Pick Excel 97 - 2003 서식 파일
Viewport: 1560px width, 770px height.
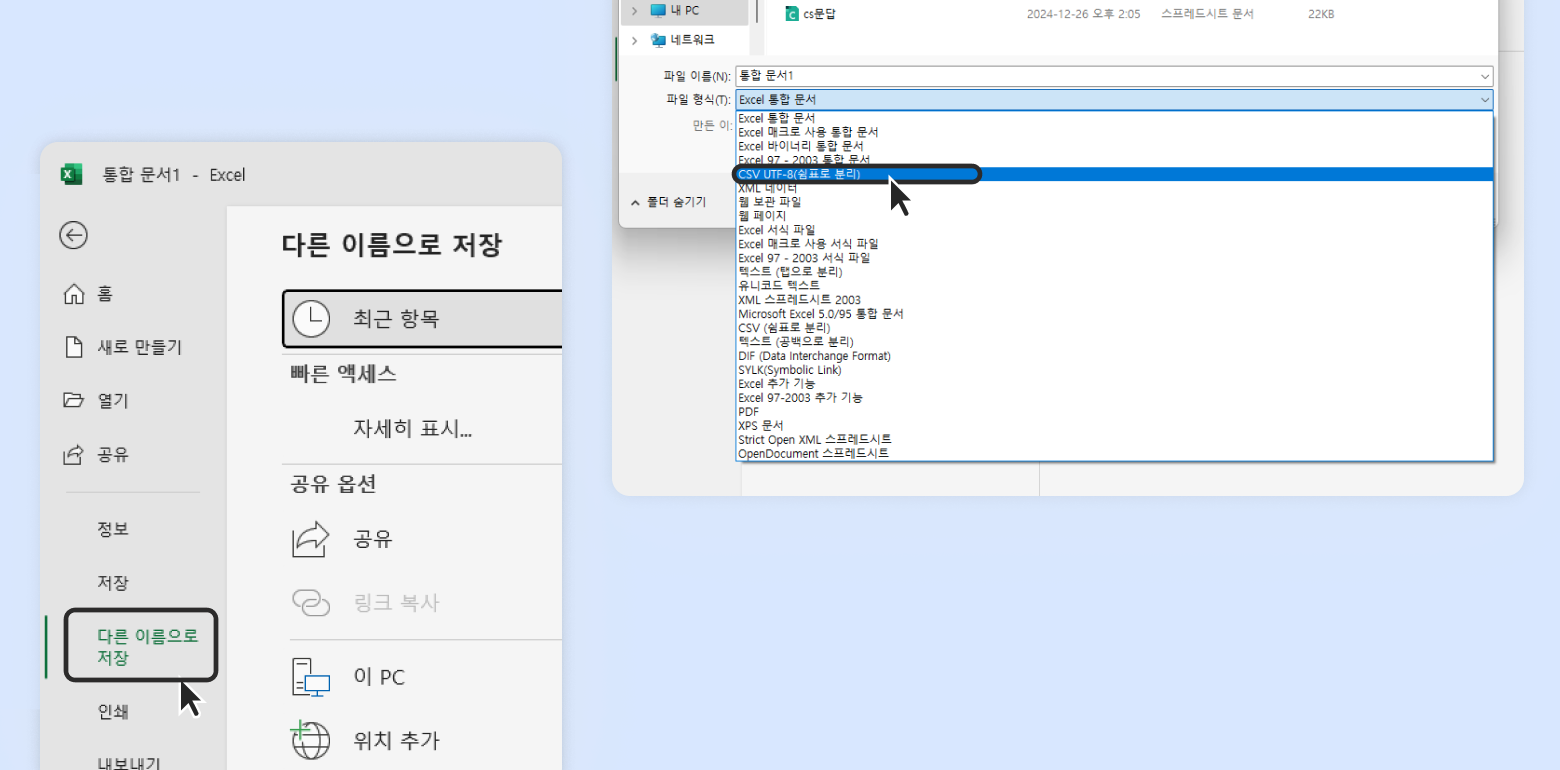click(x=1114, y=258)
